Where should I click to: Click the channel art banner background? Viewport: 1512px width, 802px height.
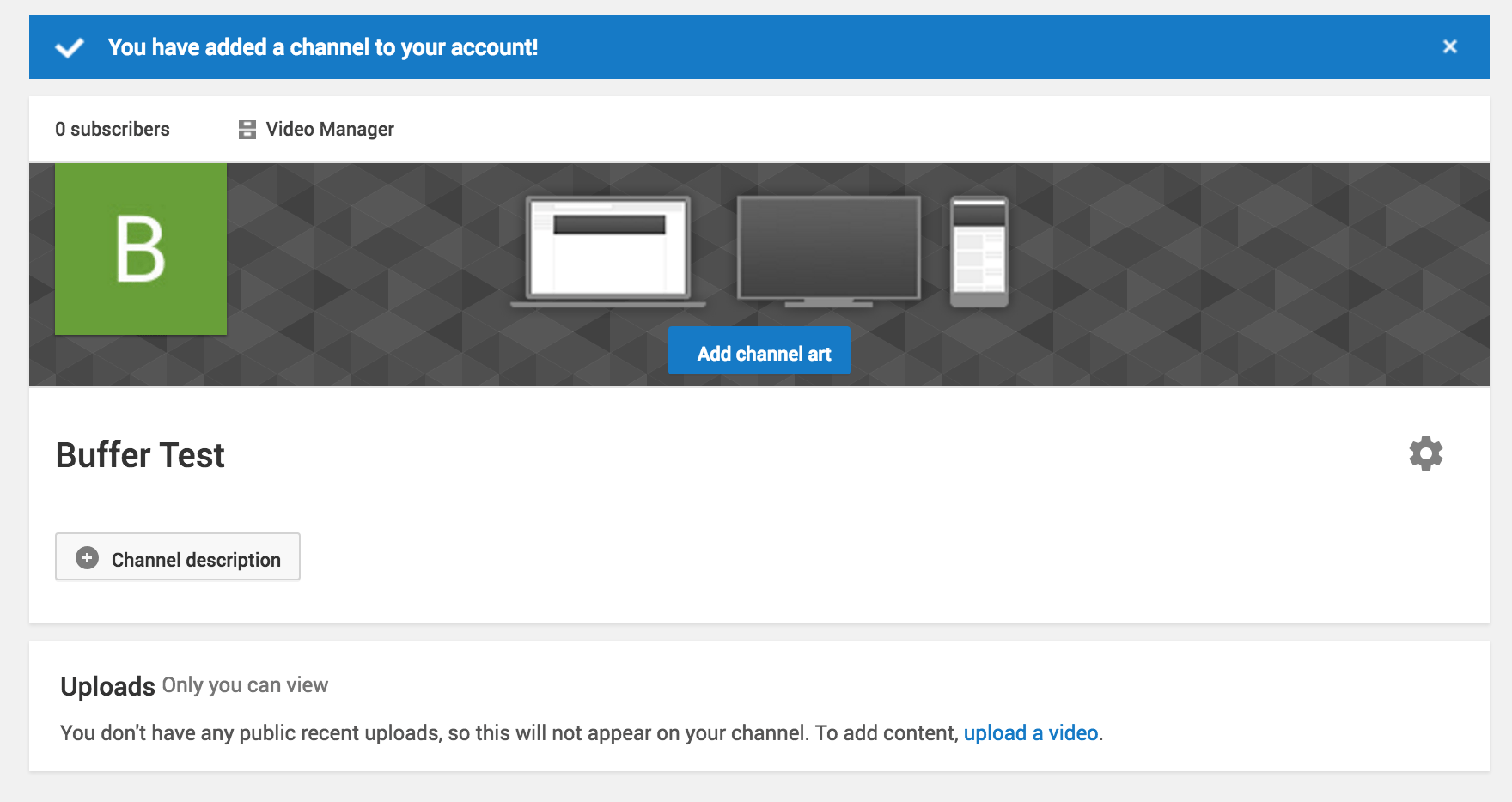tap(1246, 275)
